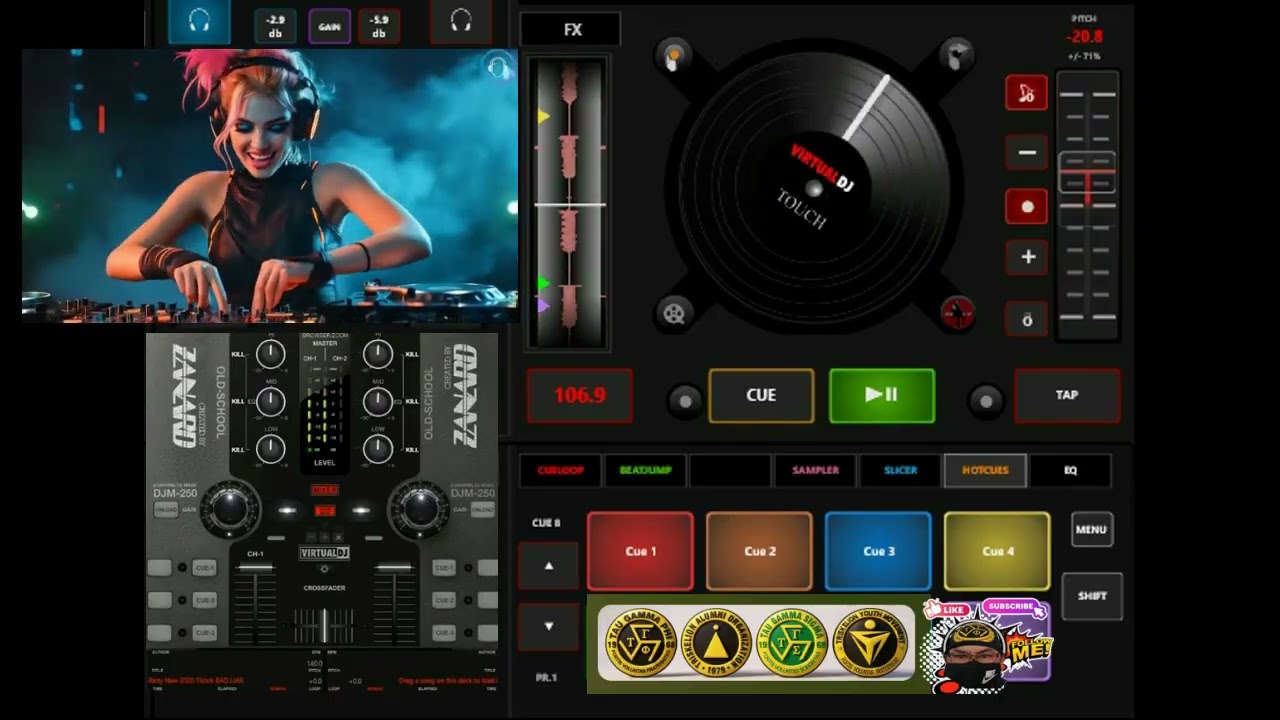Click the red scratch DJ icon
Viewport: 1280px width, 720px height.
click(x=957, y=314)
